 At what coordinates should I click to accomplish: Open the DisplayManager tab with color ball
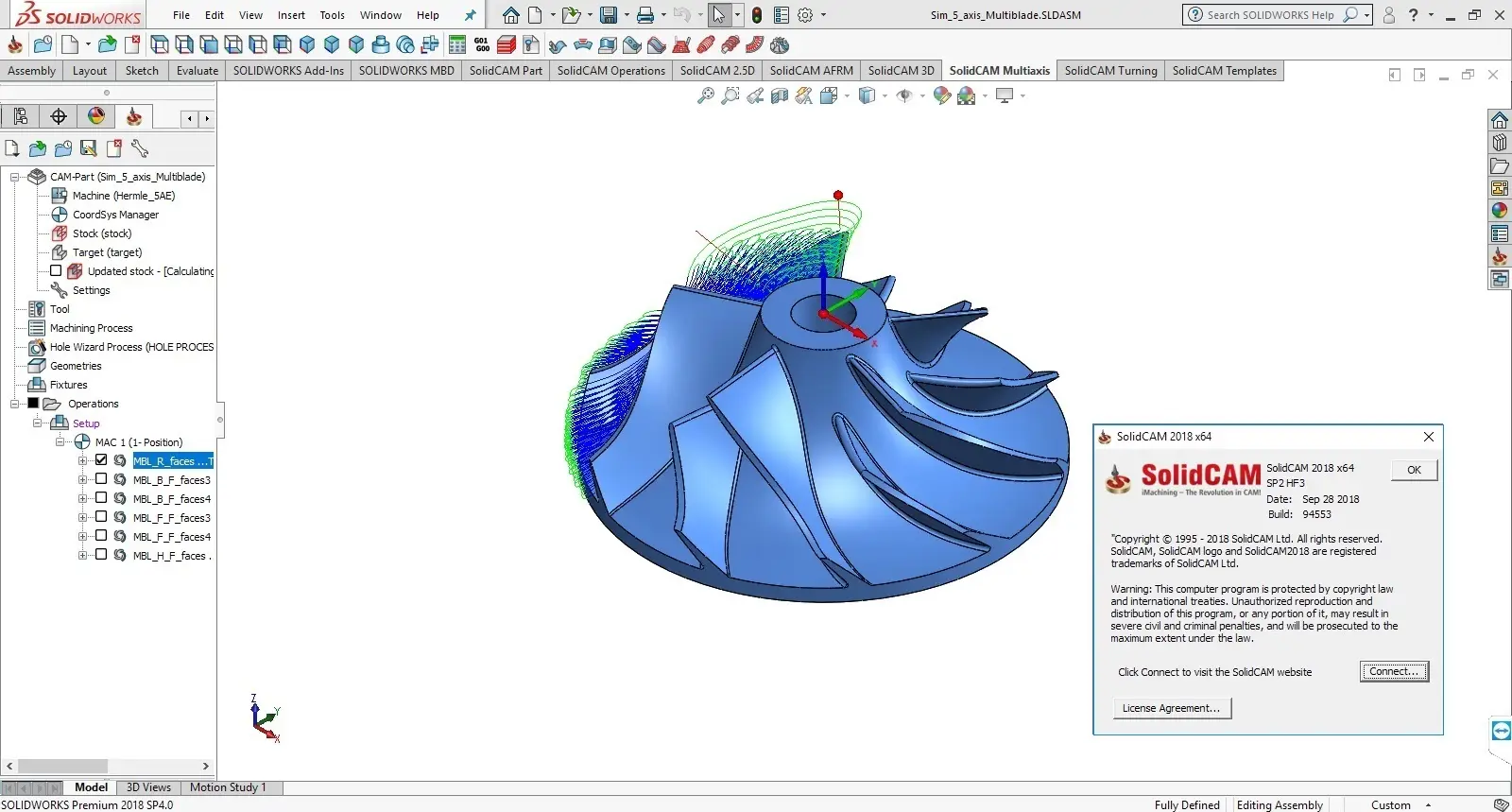(x=96, y=116)
